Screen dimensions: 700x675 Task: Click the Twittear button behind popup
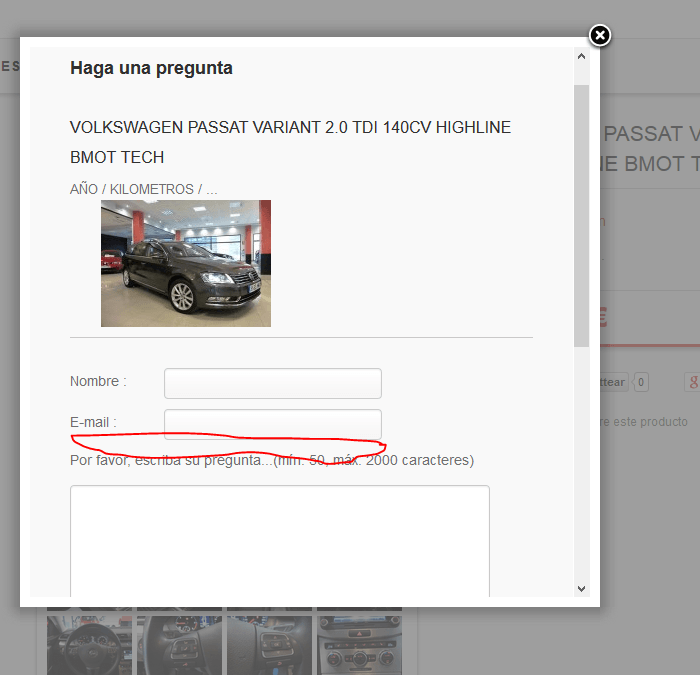[614, 382]
